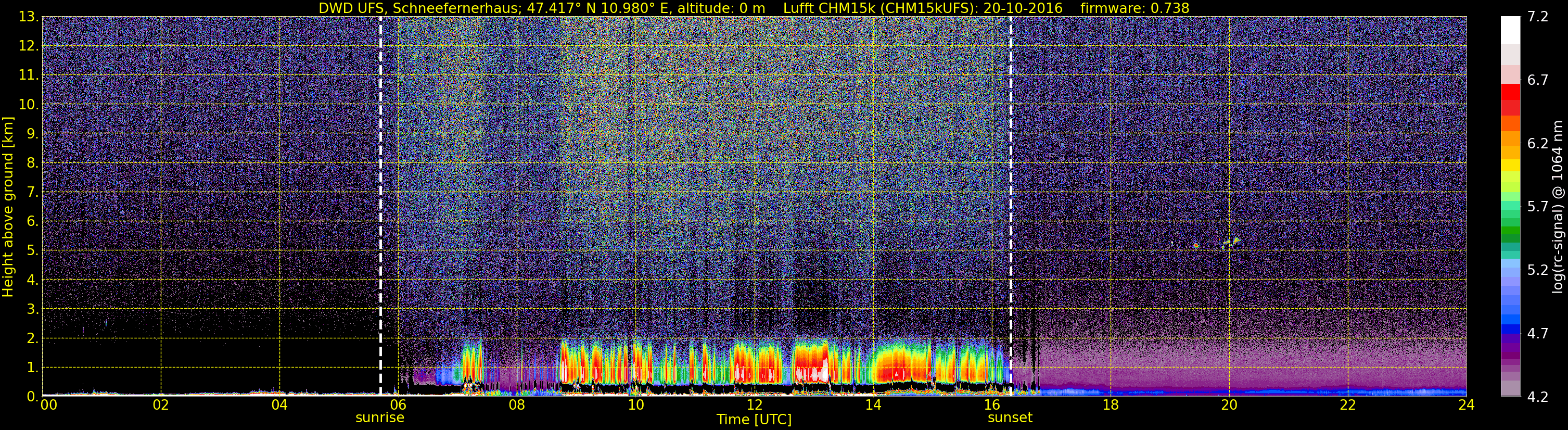Click height axis tick label '8.'

coord(32,163)
